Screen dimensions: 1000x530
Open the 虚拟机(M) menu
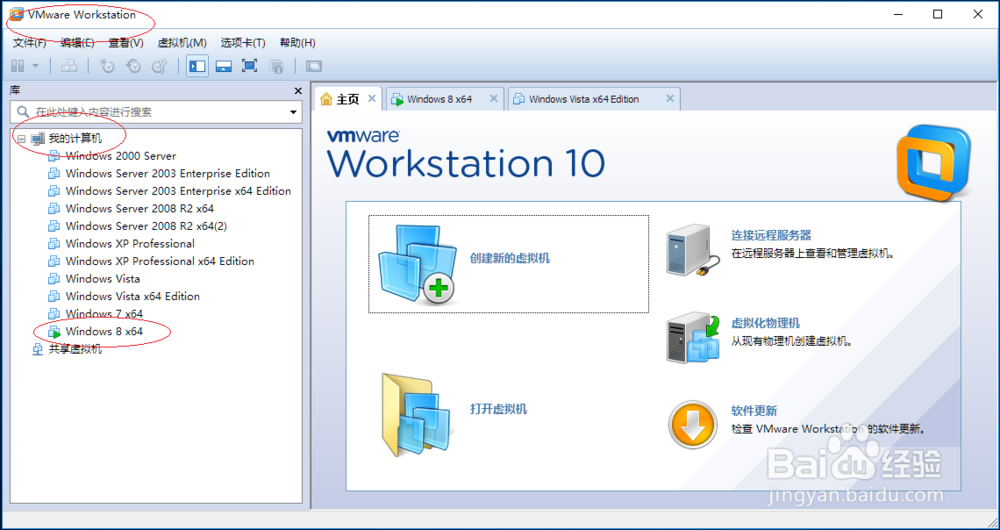182,43
